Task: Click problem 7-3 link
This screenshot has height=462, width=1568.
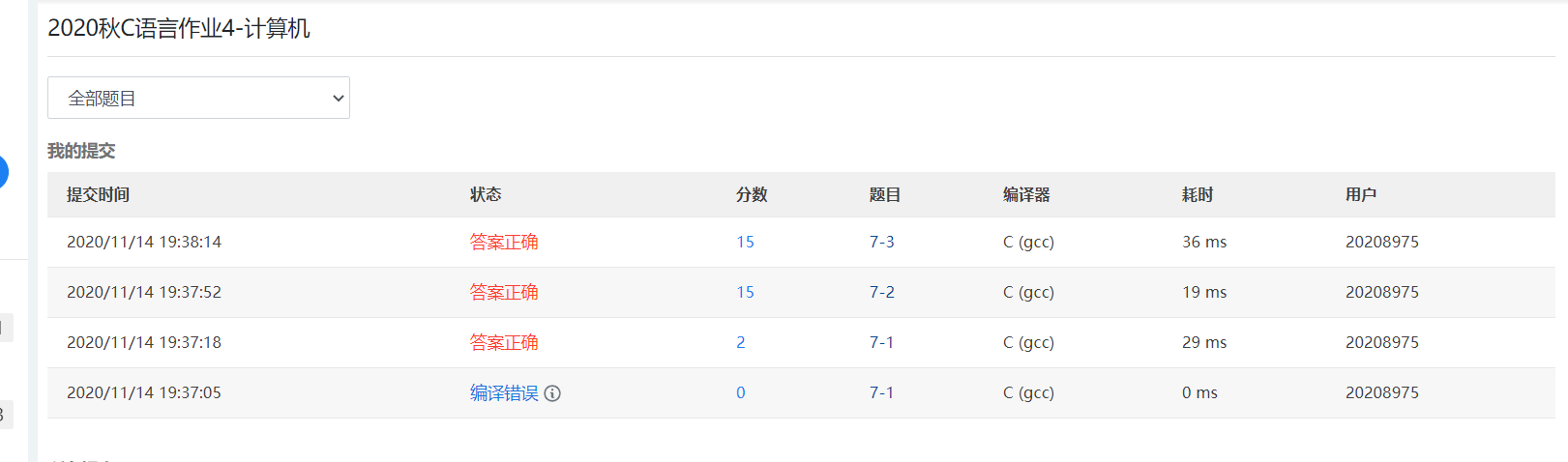Action: point(882,242)
